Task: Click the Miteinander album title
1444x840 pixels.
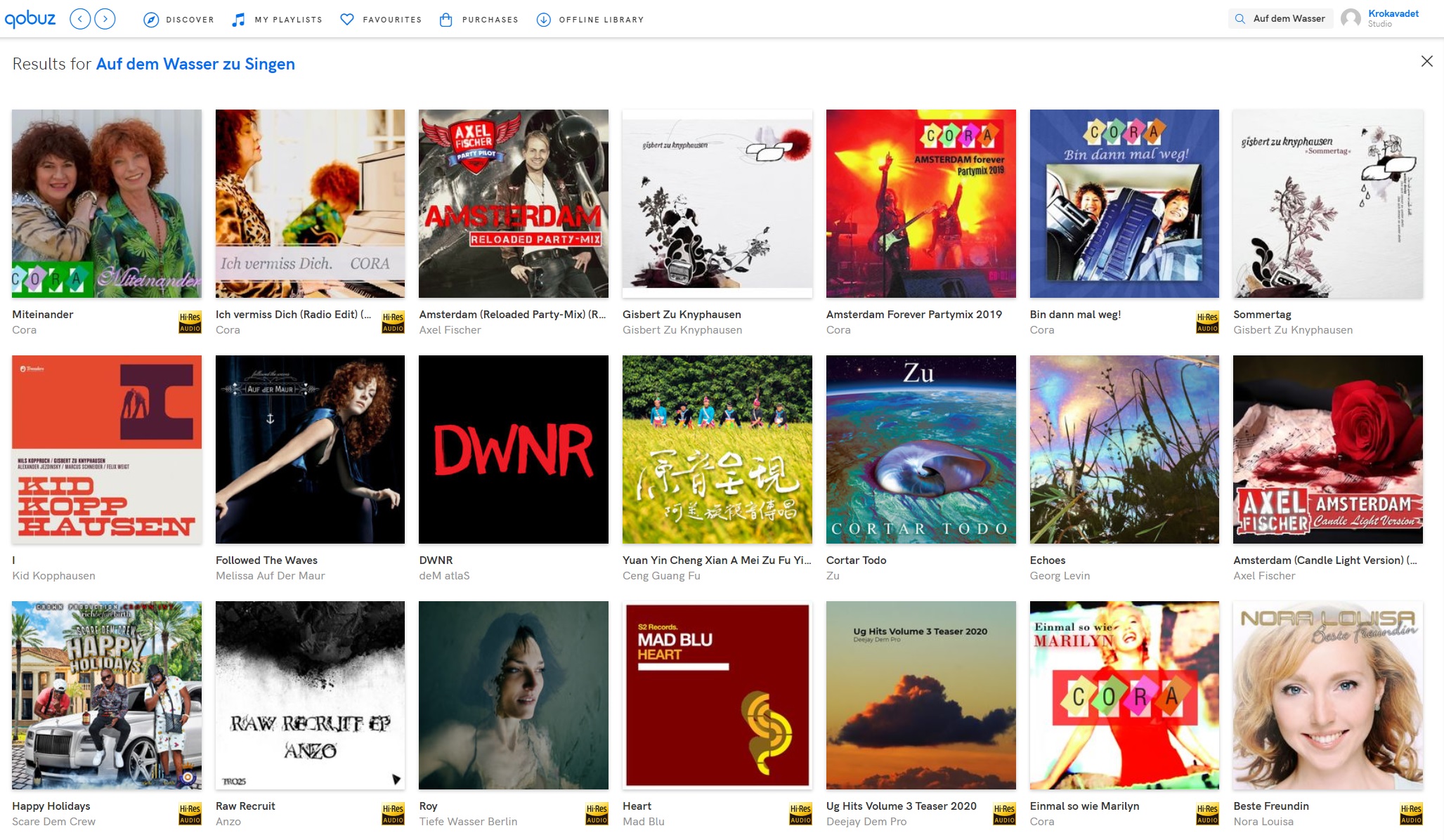Action: (x=43, y=315)
